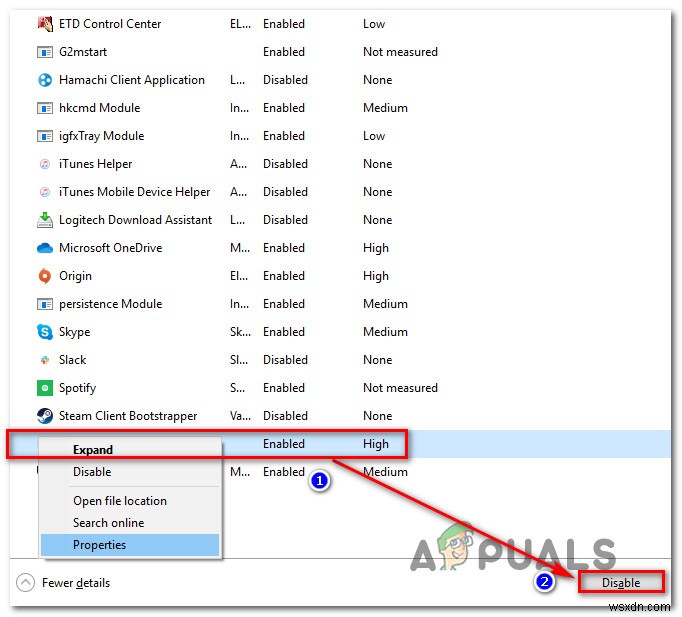Select the hkcmd Module name

point(100,108)
